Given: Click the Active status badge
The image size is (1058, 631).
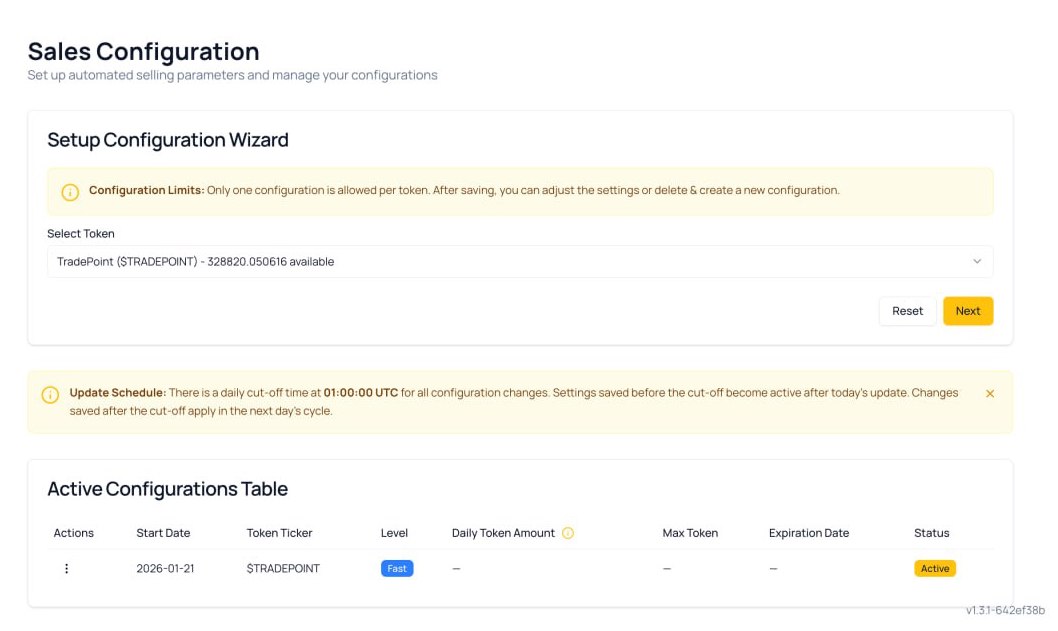Looking at the screenshot, I should tap(934, 568).
